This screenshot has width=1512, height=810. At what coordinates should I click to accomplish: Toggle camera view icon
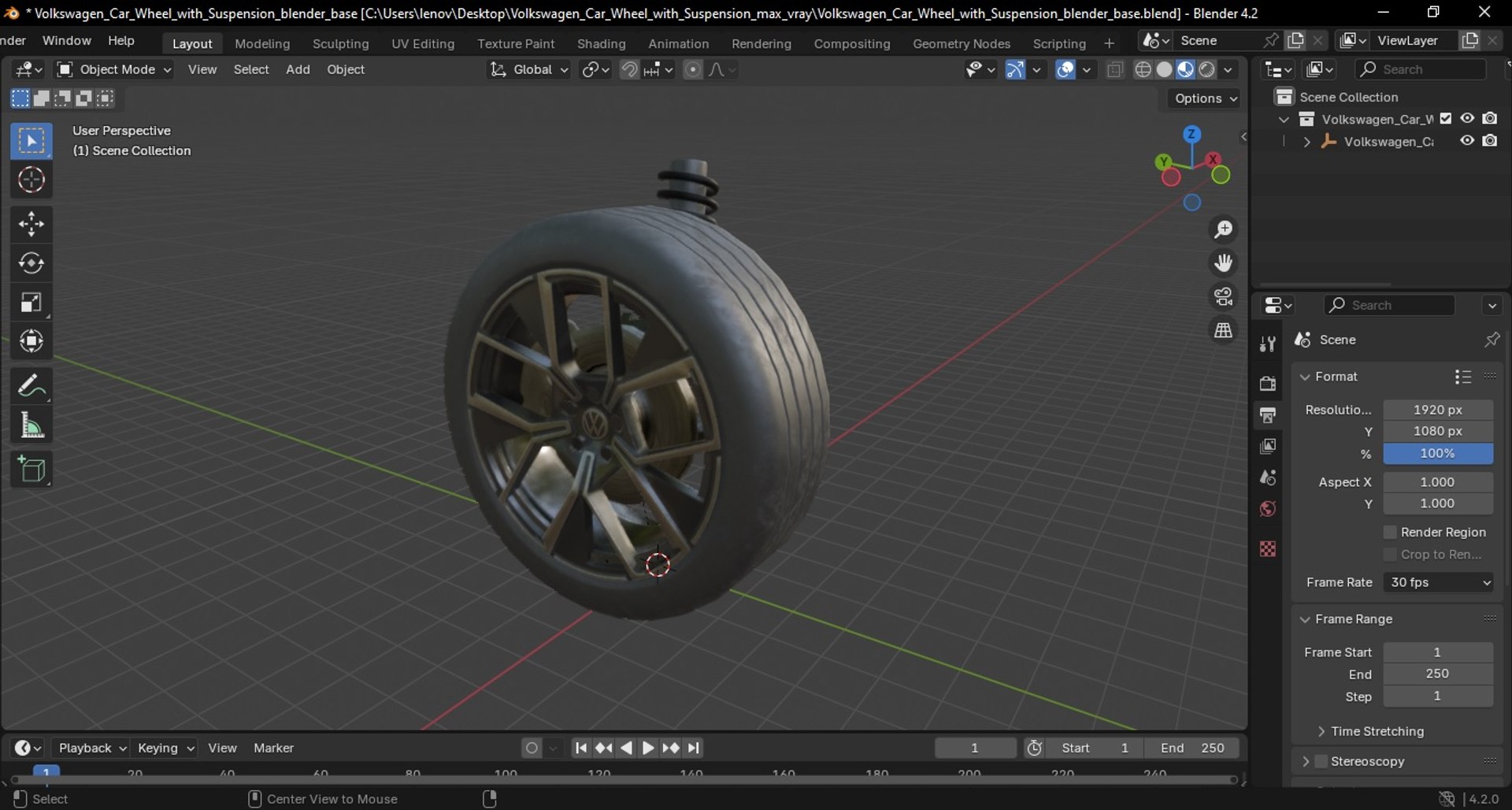point(1223,296)
